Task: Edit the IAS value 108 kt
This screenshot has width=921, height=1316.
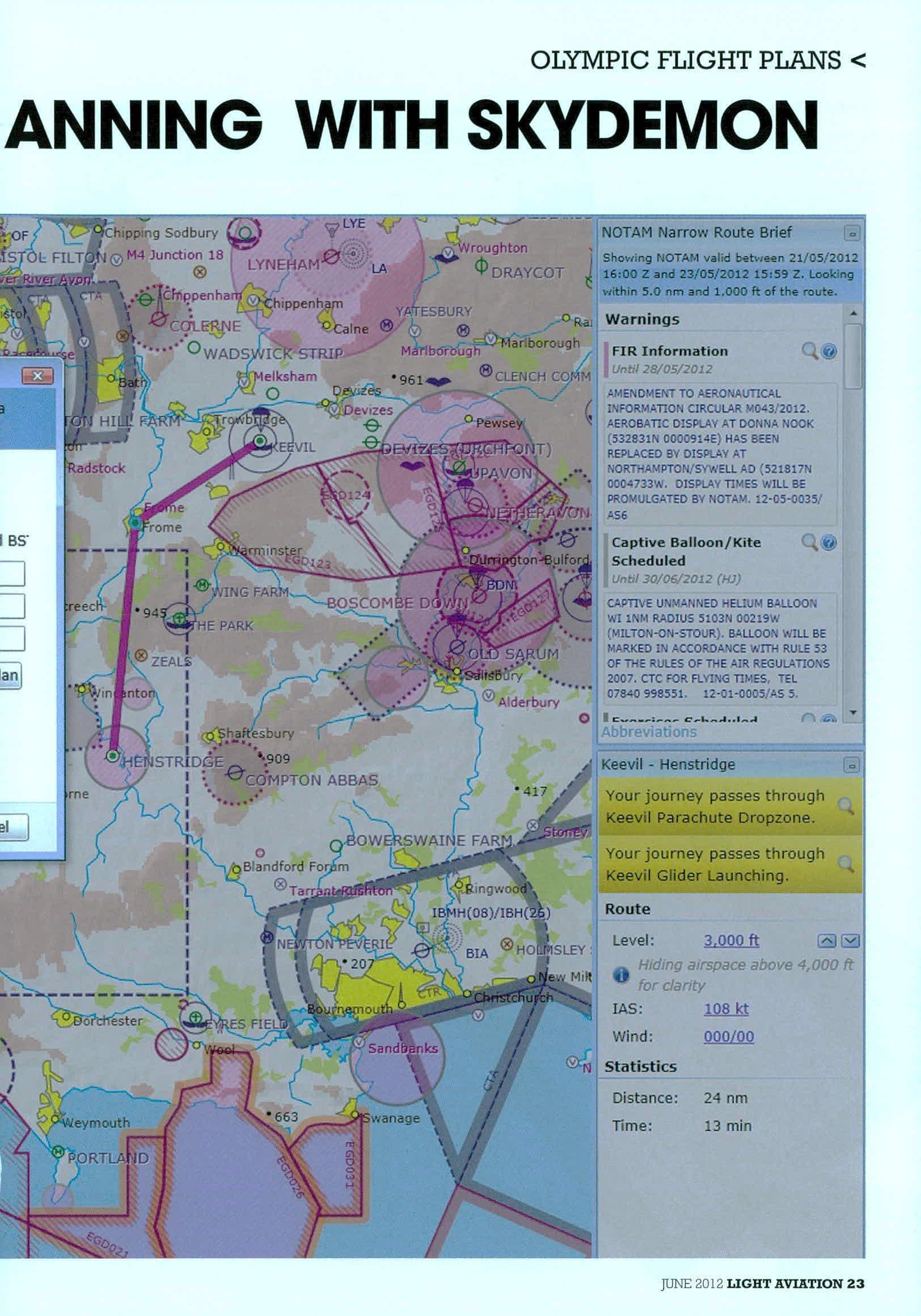Action: [x=726, y=1008]
